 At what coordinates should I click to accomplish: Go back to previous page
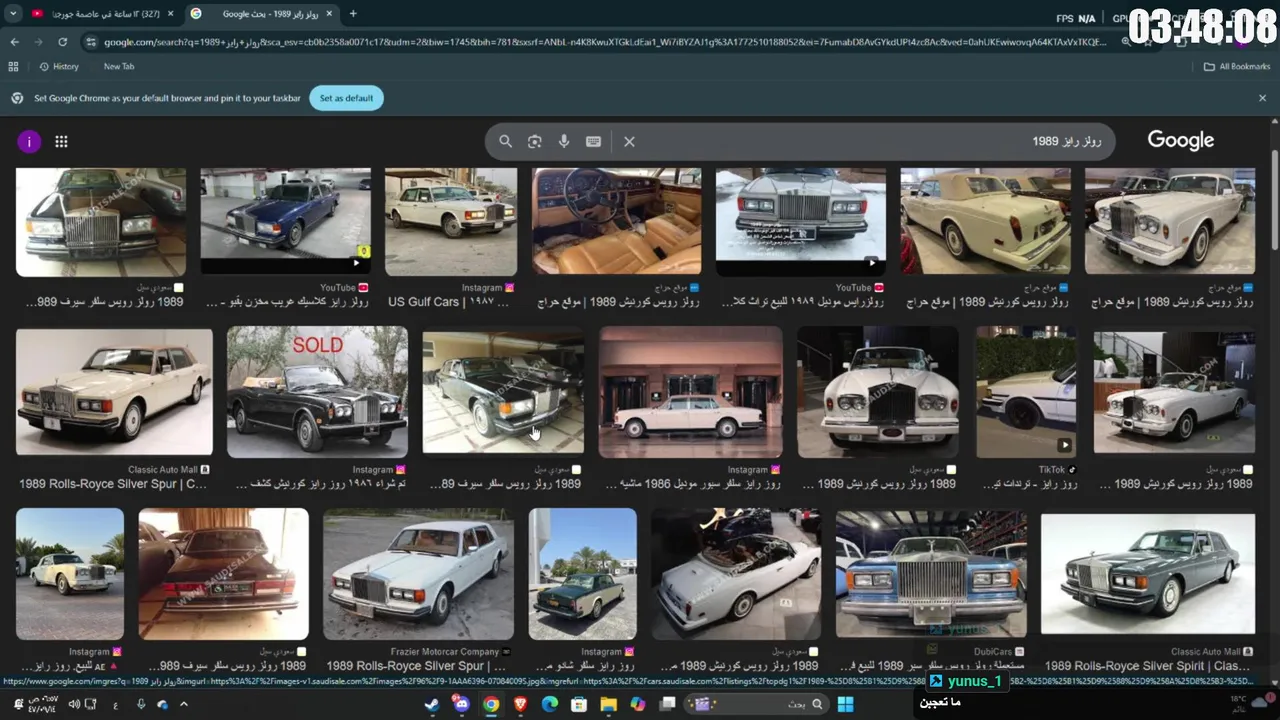14,42
